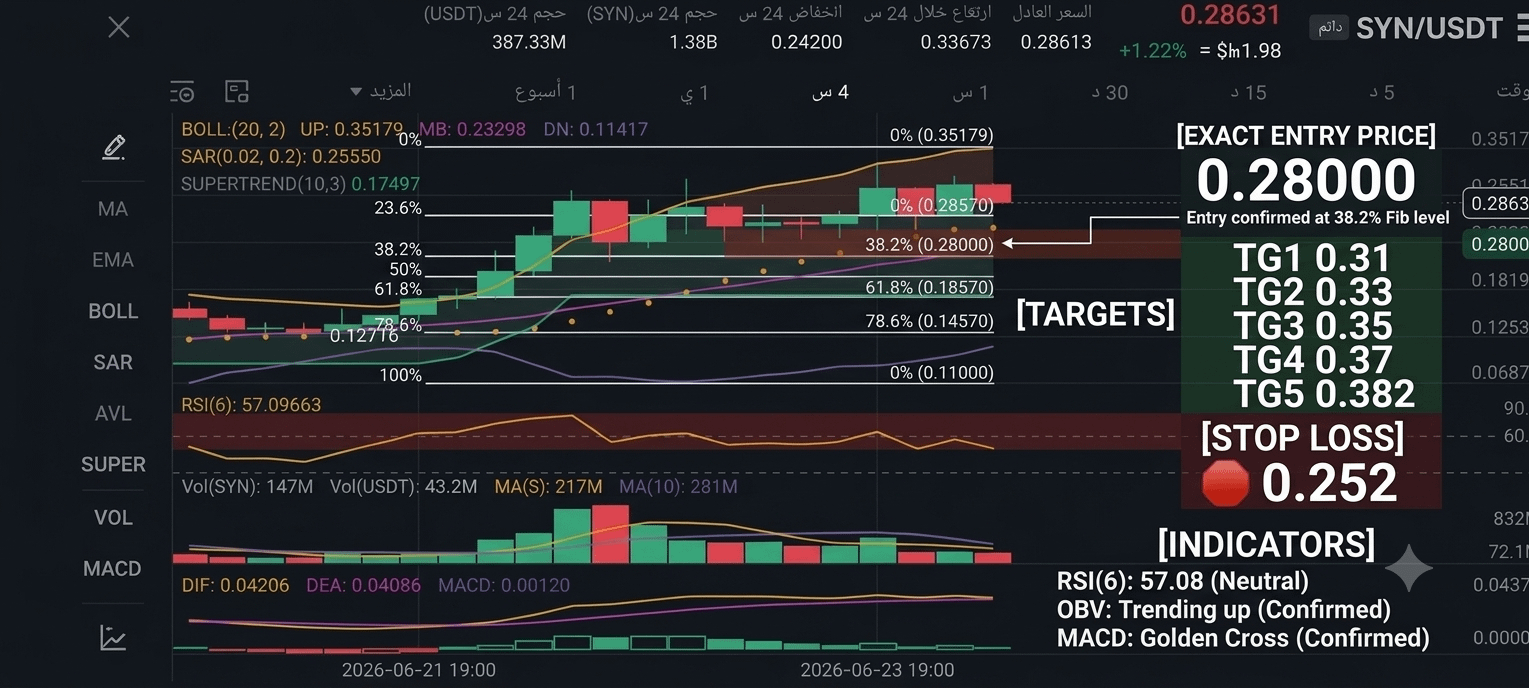The height and width of the screenshot is (688, 1529).
Task: Select the 30 د timeframe tab
Action: 1109,92
